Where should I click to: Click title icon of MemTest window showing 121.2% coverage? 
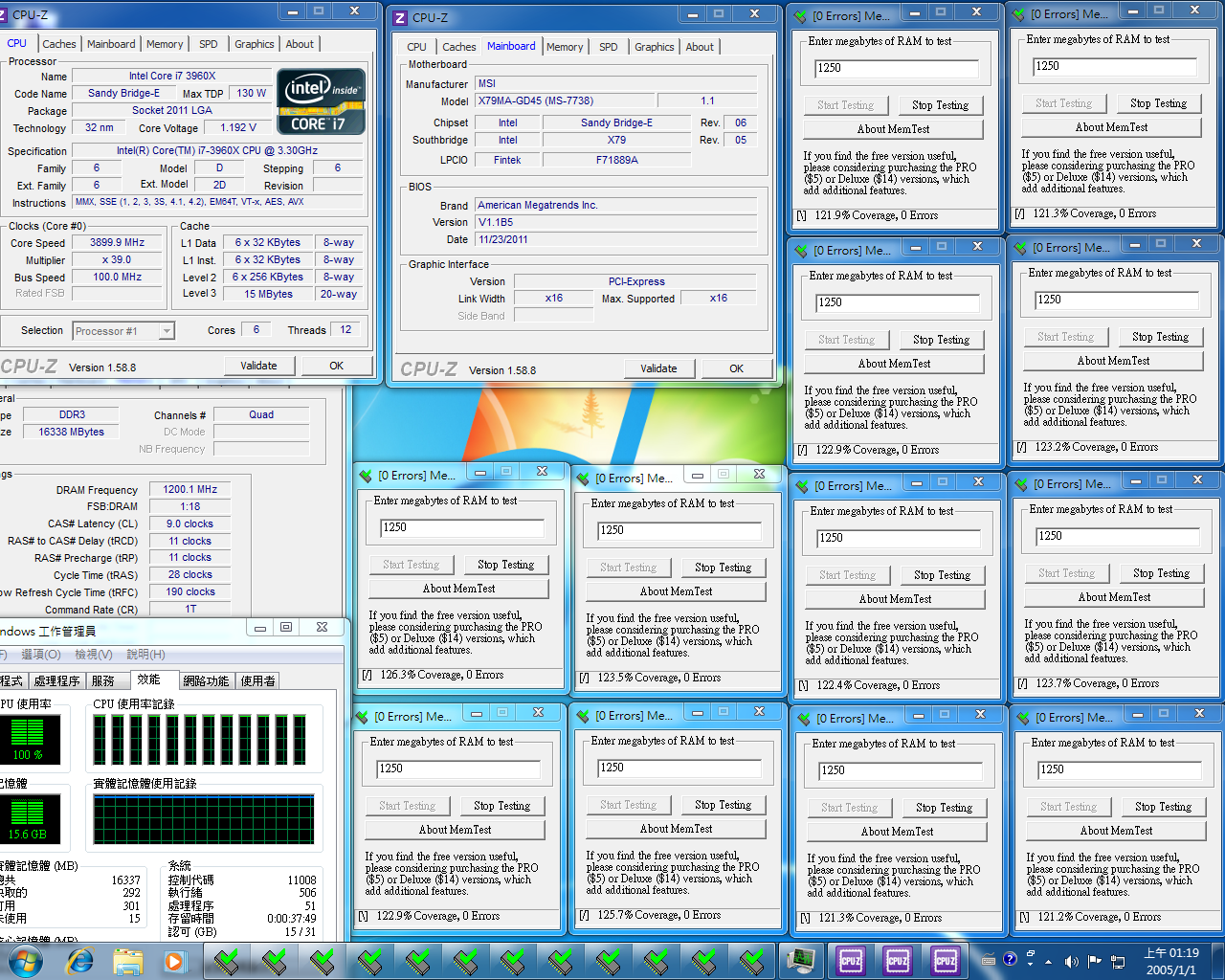[x=1023, y=717]
